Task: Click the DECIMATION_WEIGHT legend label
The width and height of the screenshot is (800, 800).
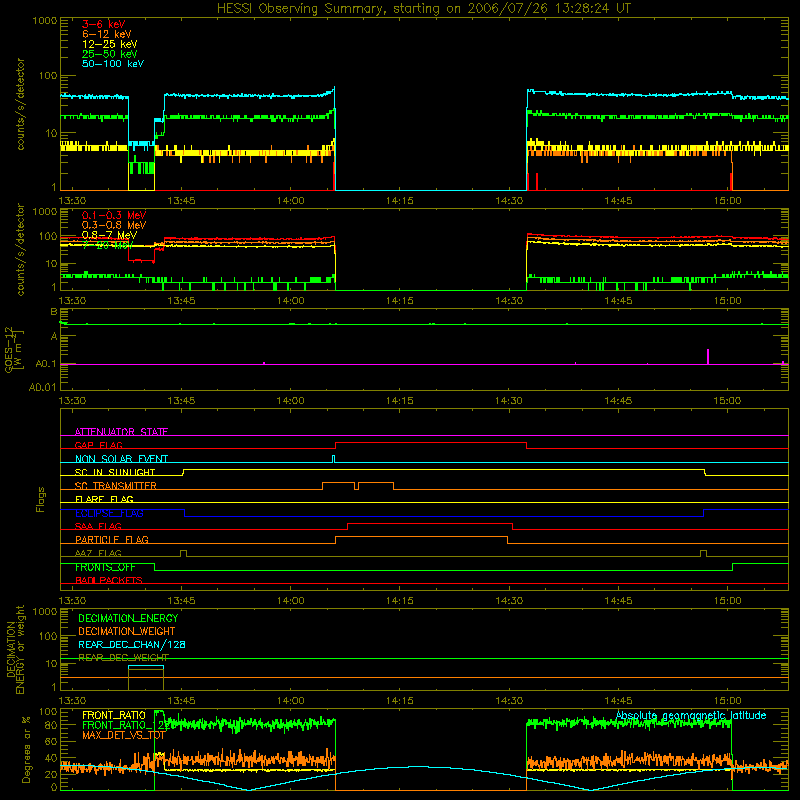Action: pos(127,631)
